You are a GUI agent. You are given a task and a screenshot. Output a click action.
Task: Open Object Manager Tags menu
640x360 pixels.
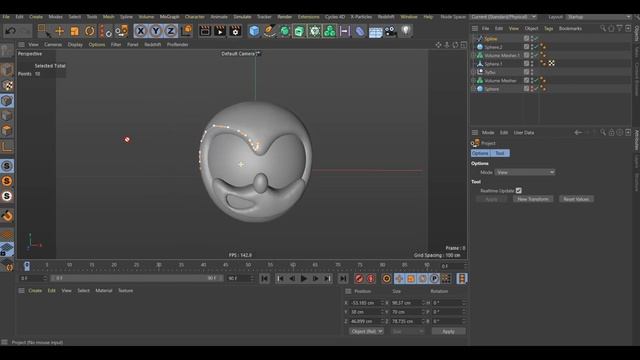(x=548, y=28)
